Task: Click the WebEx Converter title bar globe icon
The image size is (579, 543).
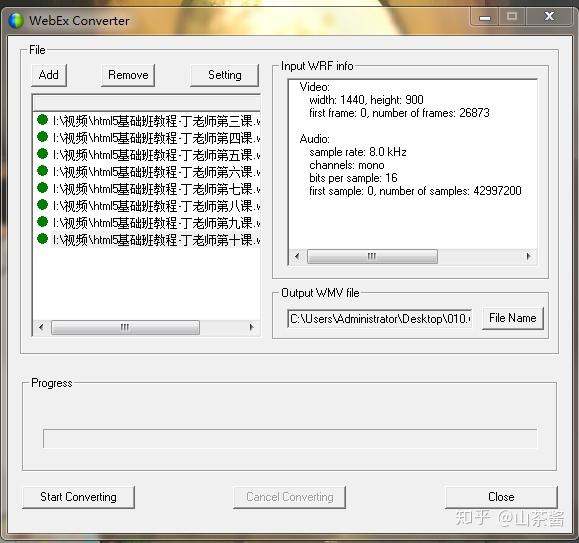Action: pos(16,21)
